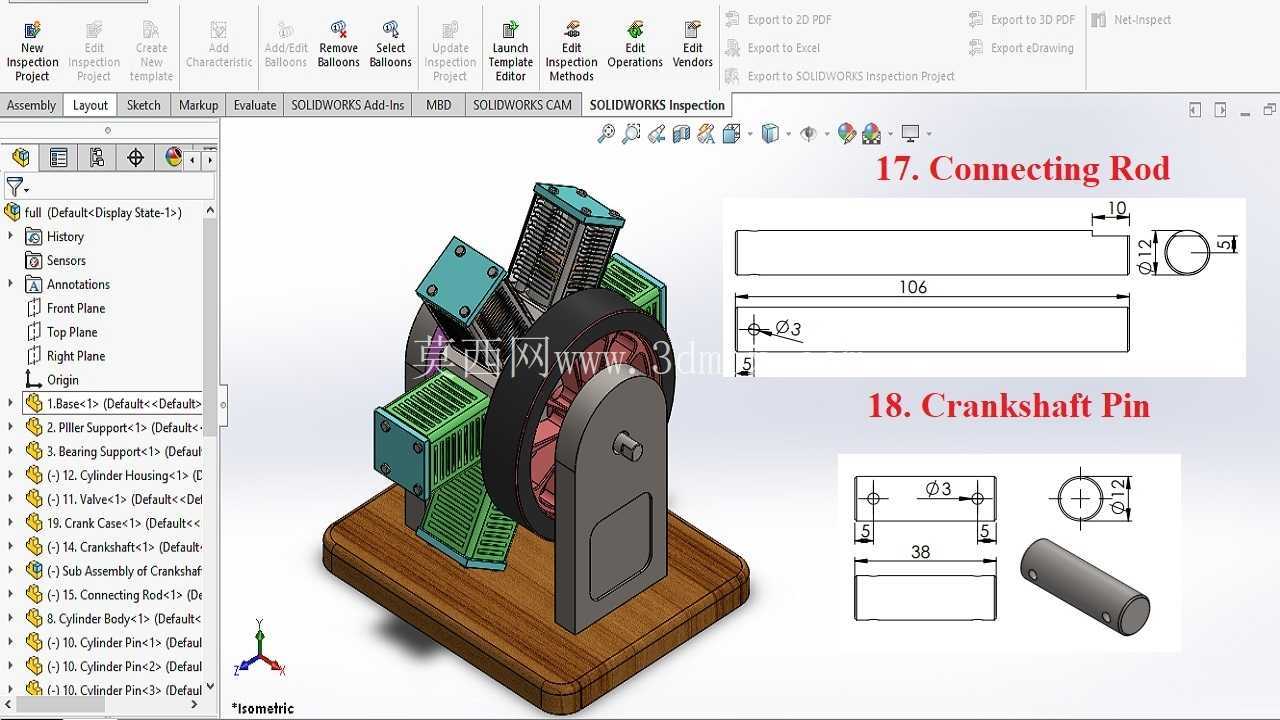Click New Inspection Project icon

(32, 50)
